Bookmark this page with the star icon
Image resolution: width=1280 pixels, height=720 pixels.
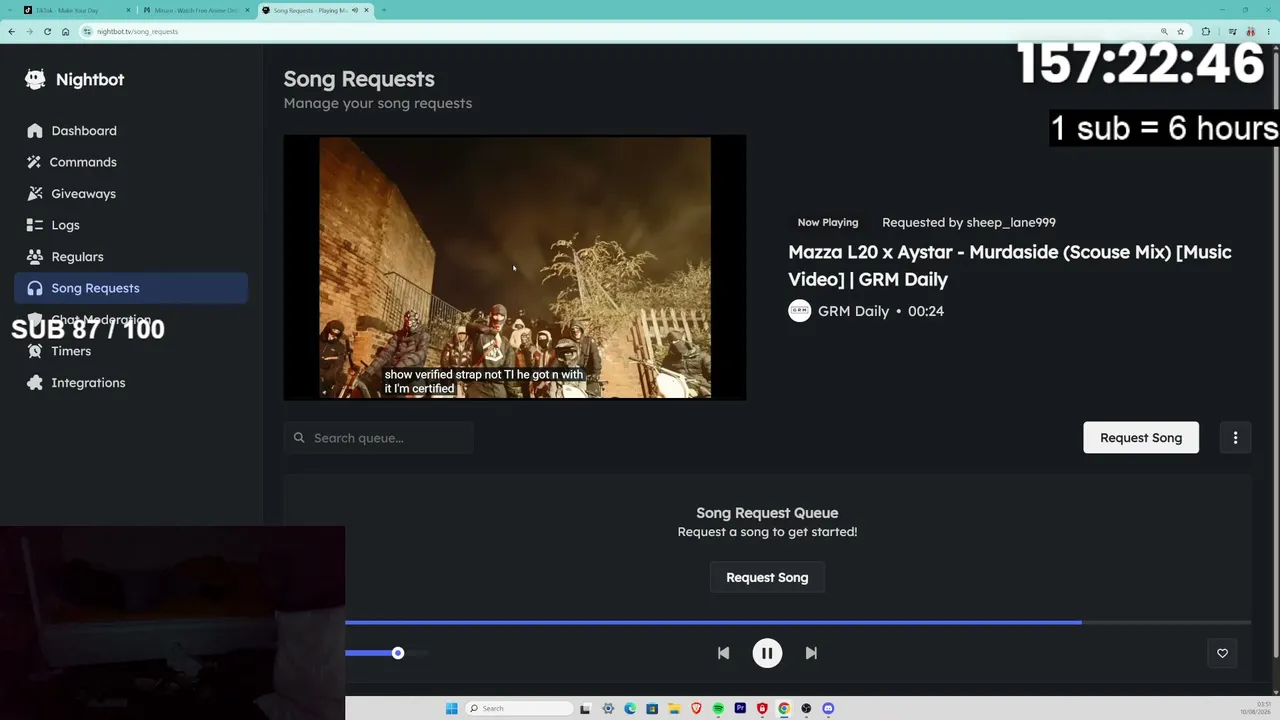[1180, 32]
